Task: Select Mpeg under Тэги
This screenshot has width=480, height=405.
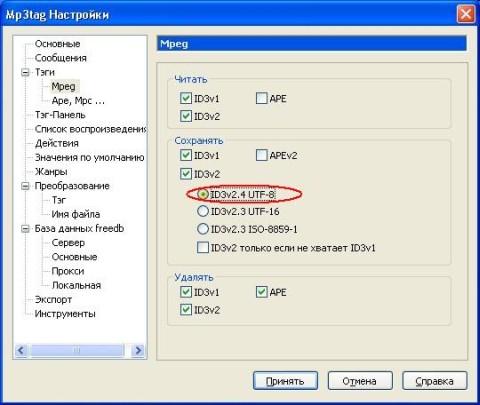Action: coord(63,87)
